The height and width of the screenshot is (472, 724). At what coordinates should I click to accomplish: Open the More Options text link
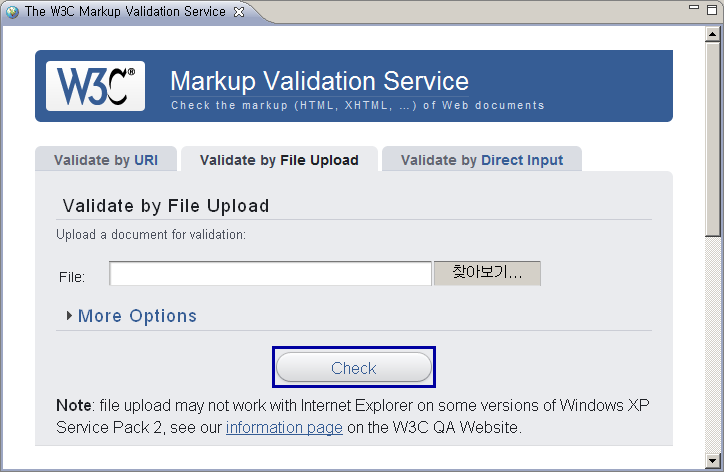(137, 316)
